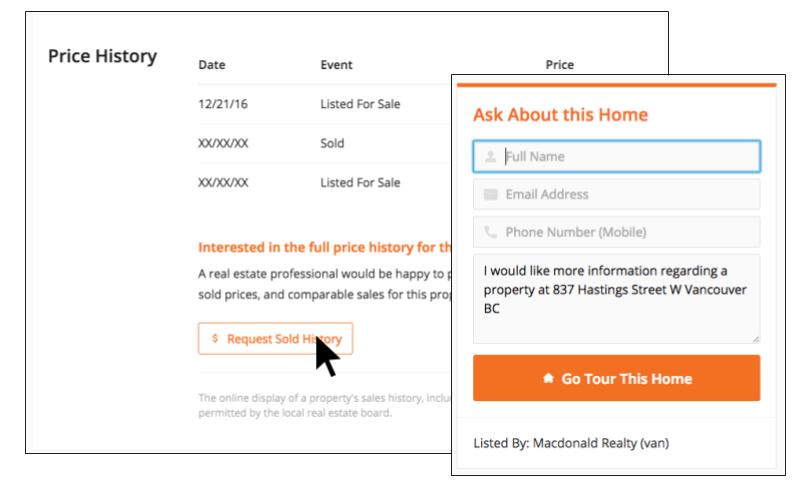798x486 pixels.
Task: Click the Date column header
Action: (x=212, y=65)
